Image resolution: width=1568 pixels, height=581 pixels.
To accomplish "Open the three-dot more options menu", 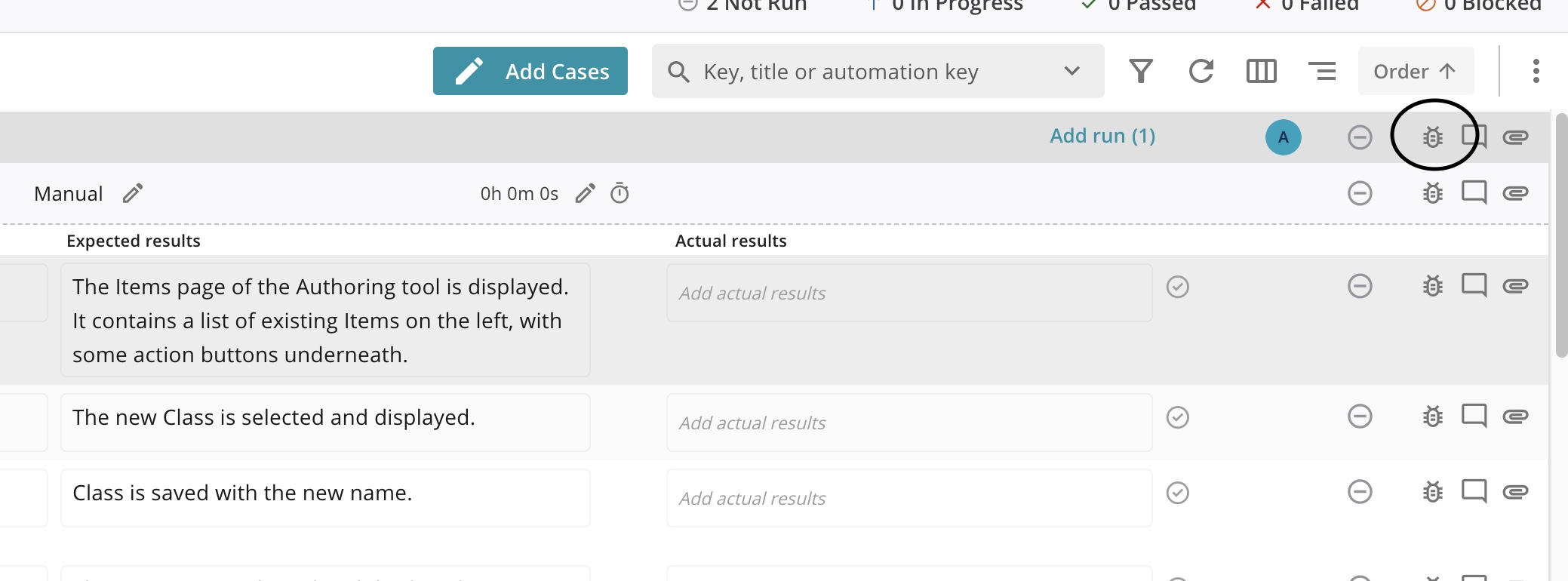I will 1536,72.
